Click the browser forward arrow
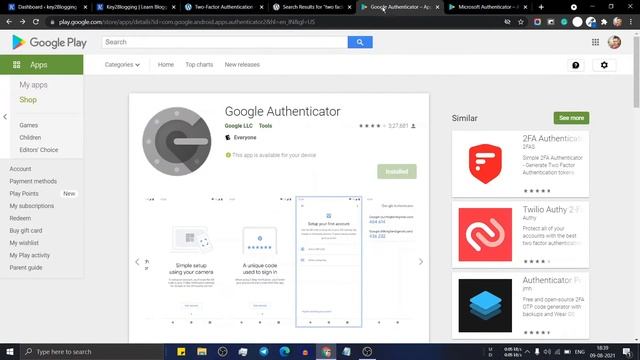Screen dimensions: 640x360 tap(22, 22)
